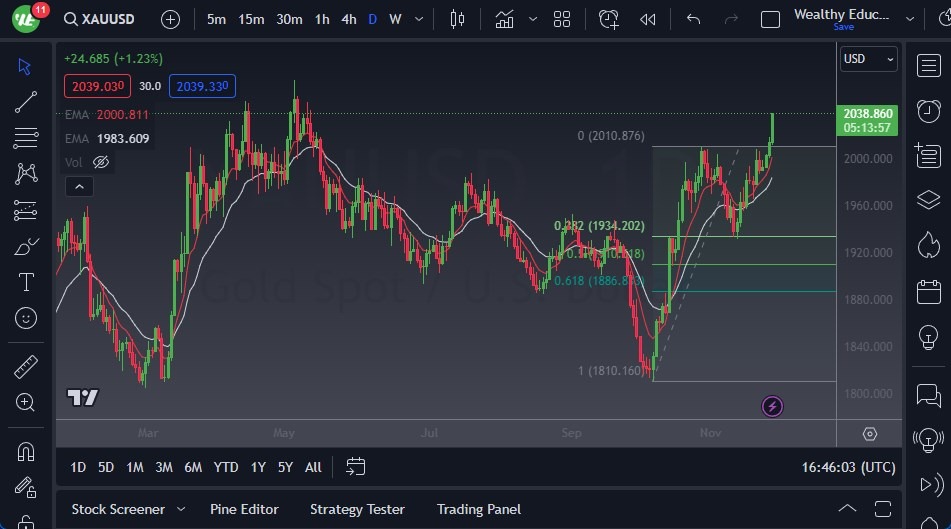
Task: Set chart range to 5D
Action: coord(106,467)
